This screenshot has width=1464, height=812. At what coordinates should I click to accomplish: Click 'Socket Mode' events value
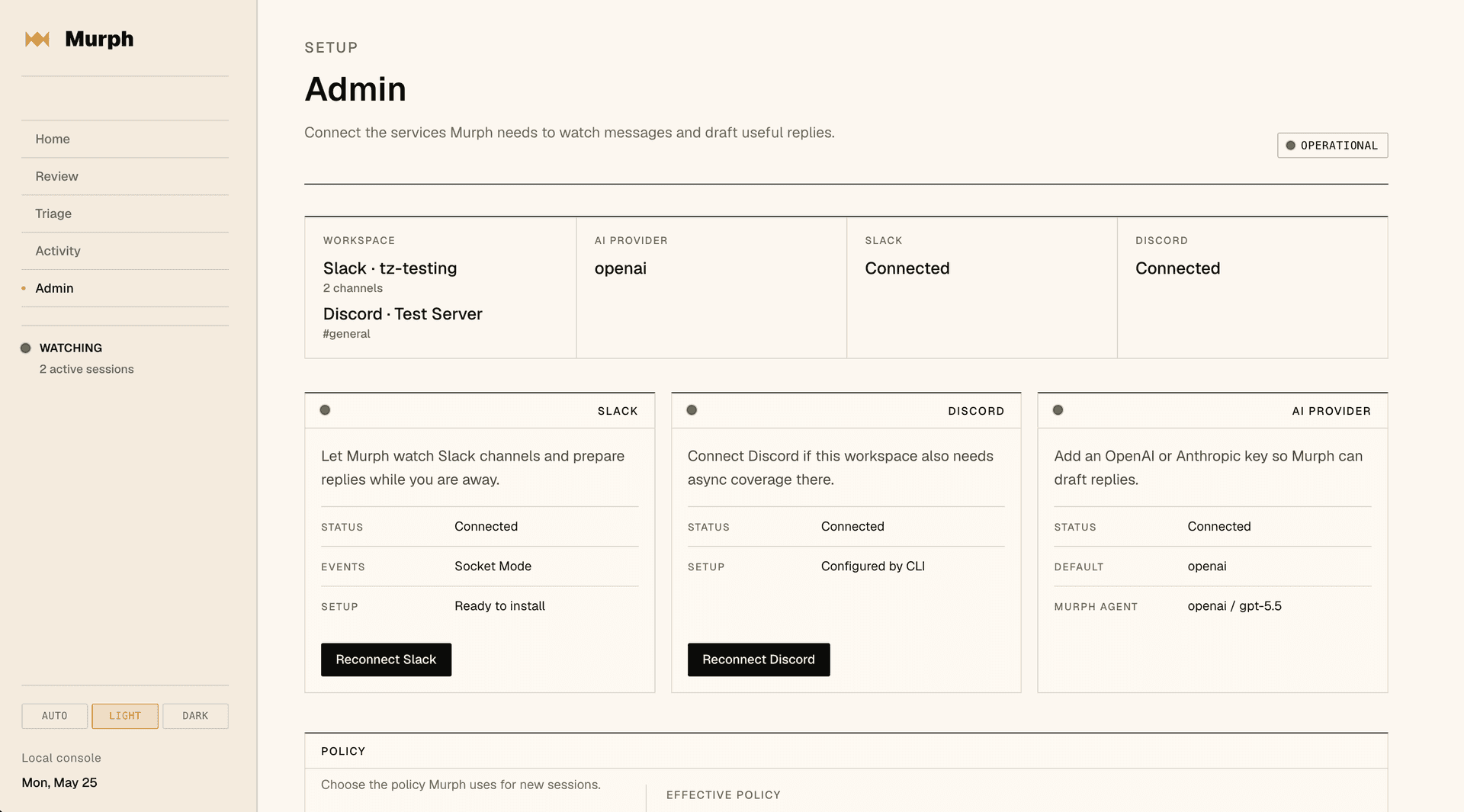(x=493, y=566)
